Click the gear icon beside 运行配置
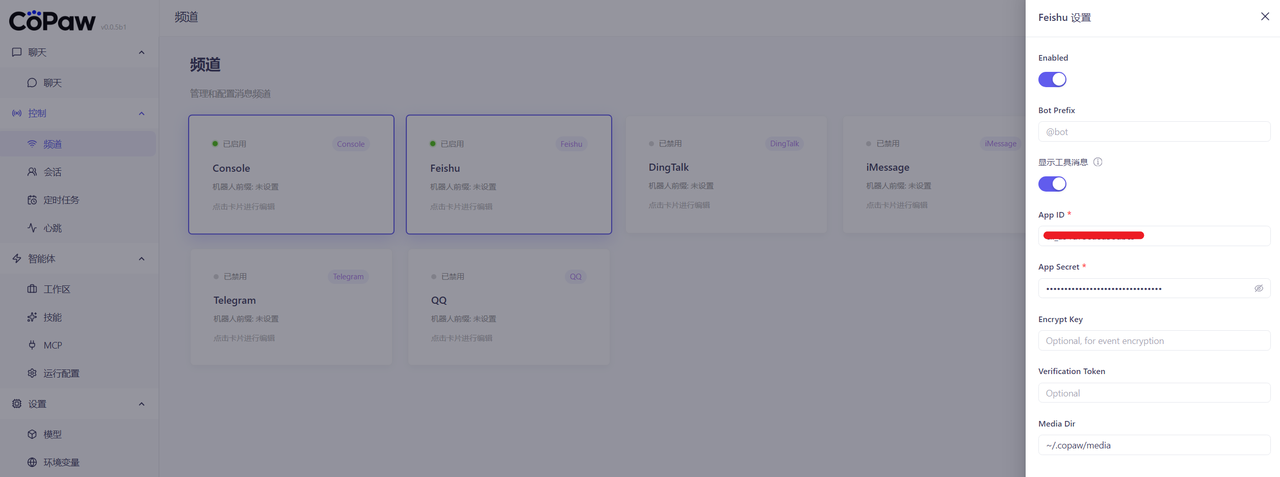1280x477 pixels. [x=32, y=373]
